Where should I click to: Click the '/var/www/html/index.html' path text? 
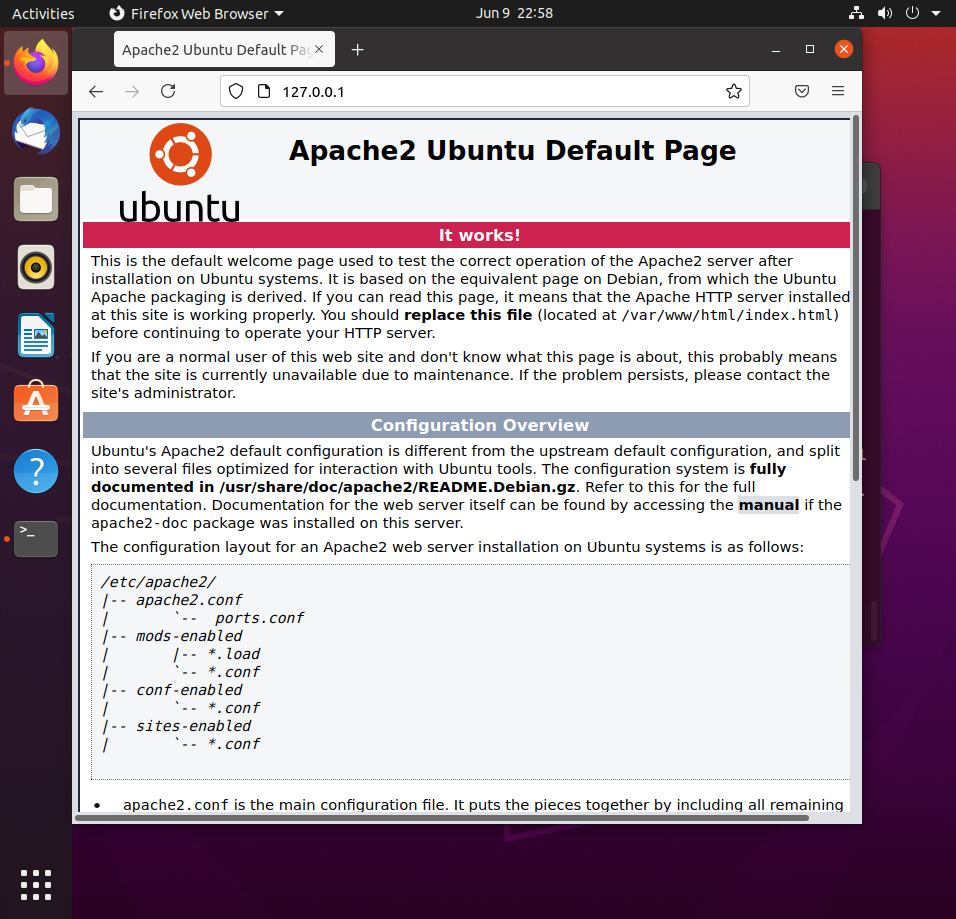(x=727, y=315)
